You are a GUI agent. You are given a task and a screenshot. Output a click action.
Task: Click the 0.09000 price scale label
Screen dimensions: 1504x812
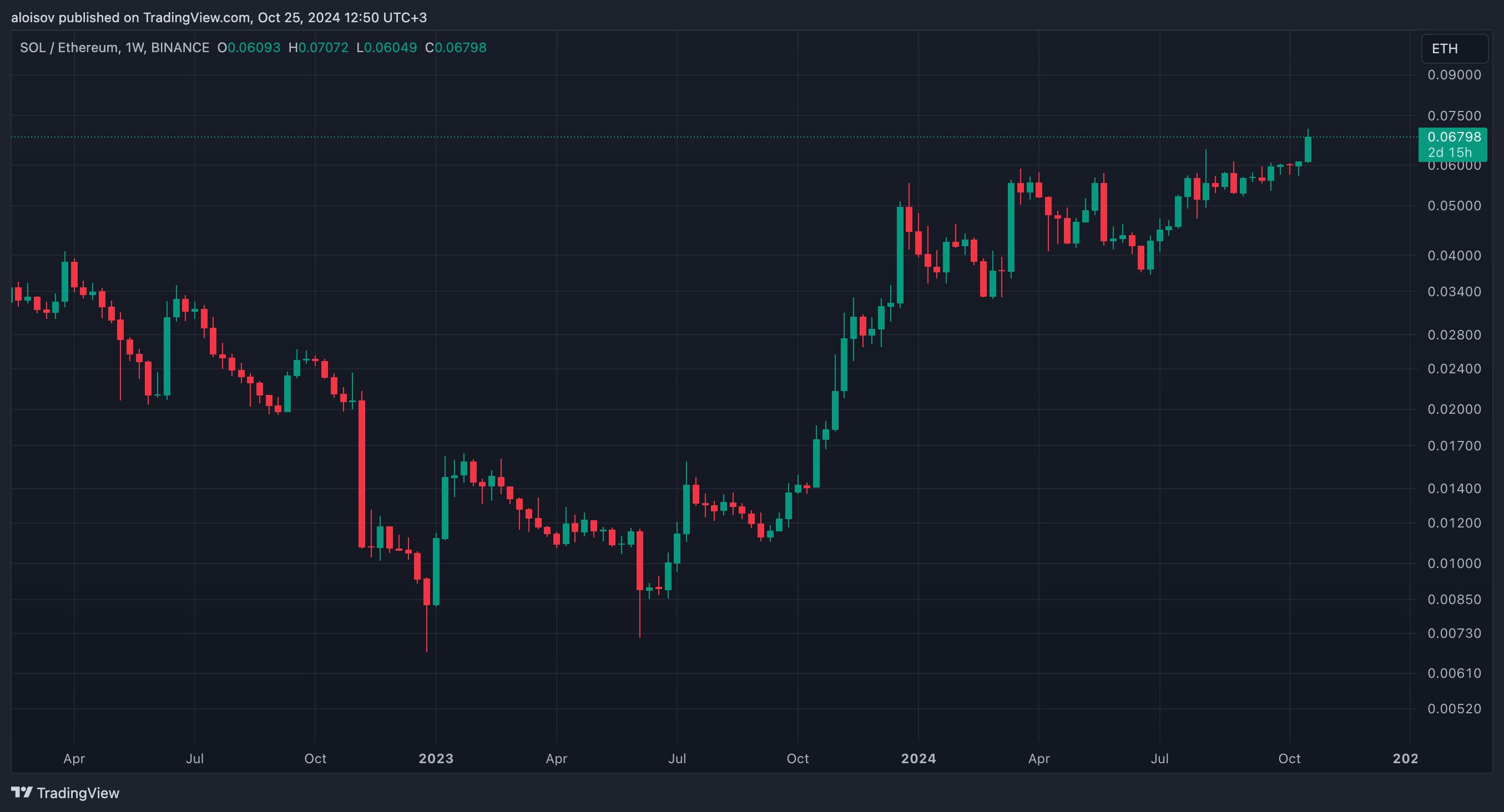tap(1454, 75)
